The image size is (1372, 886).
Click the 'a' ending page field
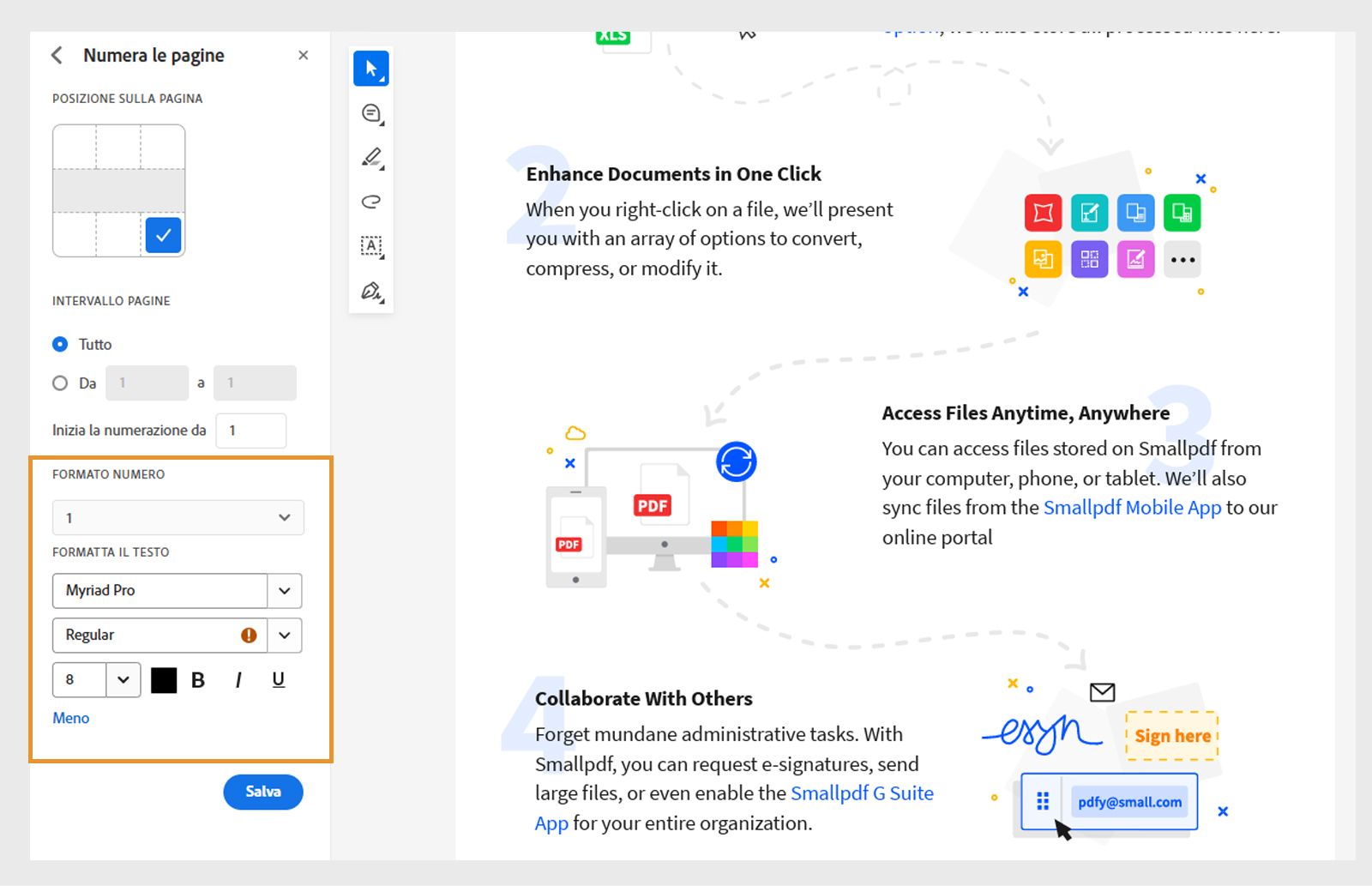pyautogui.click(x=255, y=383)
